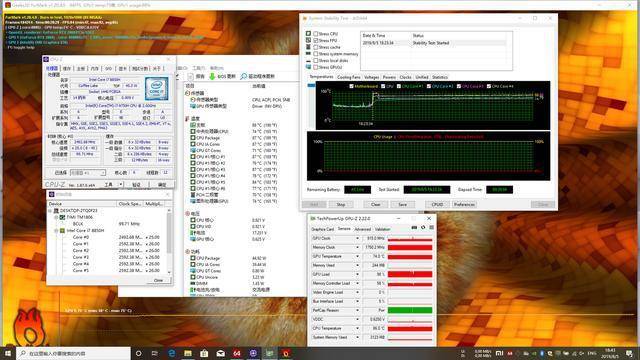
Task: Open Microsoft Store from taskbar
Action: pos(204,353)
